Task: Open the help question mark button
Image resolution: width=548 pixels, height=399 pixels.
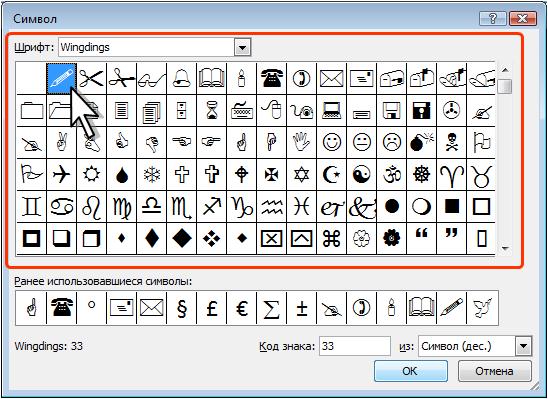Action: click(493, 18)
